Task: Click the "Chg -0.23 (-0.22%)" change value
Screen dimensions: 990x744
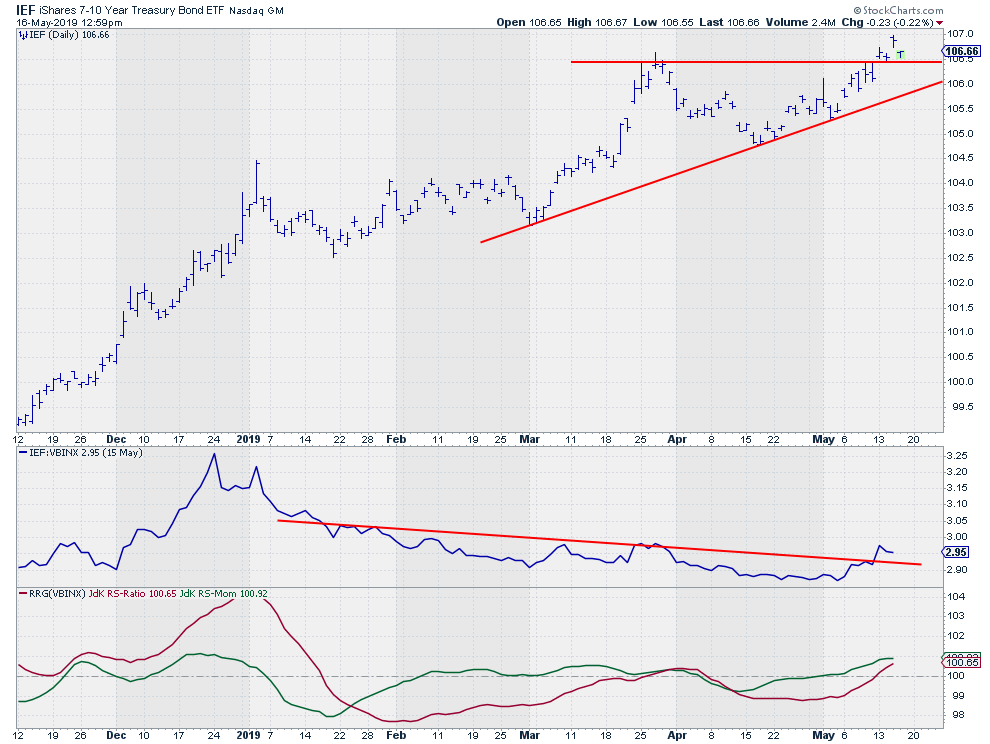Action: tap(887, 22)
